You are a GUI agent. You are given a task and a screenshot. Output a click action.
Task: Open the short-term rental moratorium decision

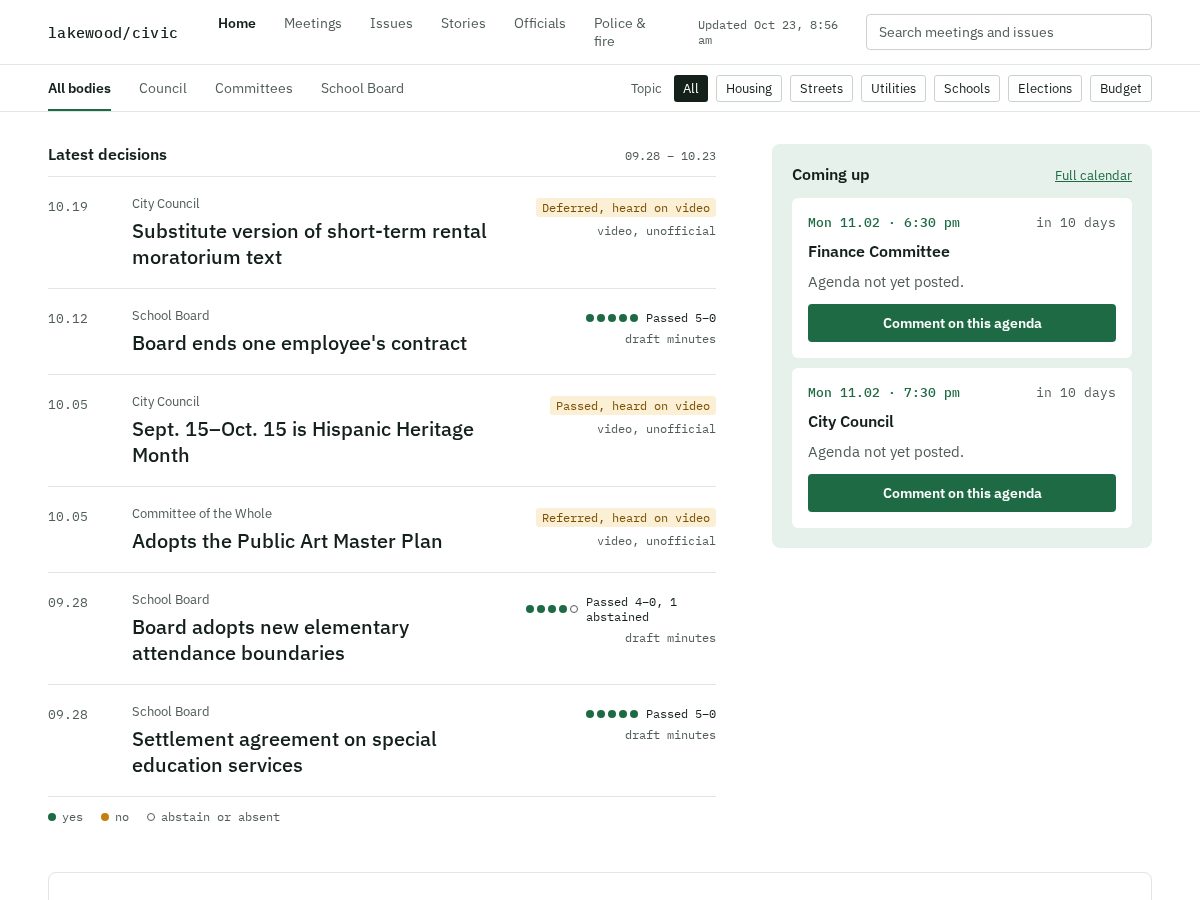[309, 244]
